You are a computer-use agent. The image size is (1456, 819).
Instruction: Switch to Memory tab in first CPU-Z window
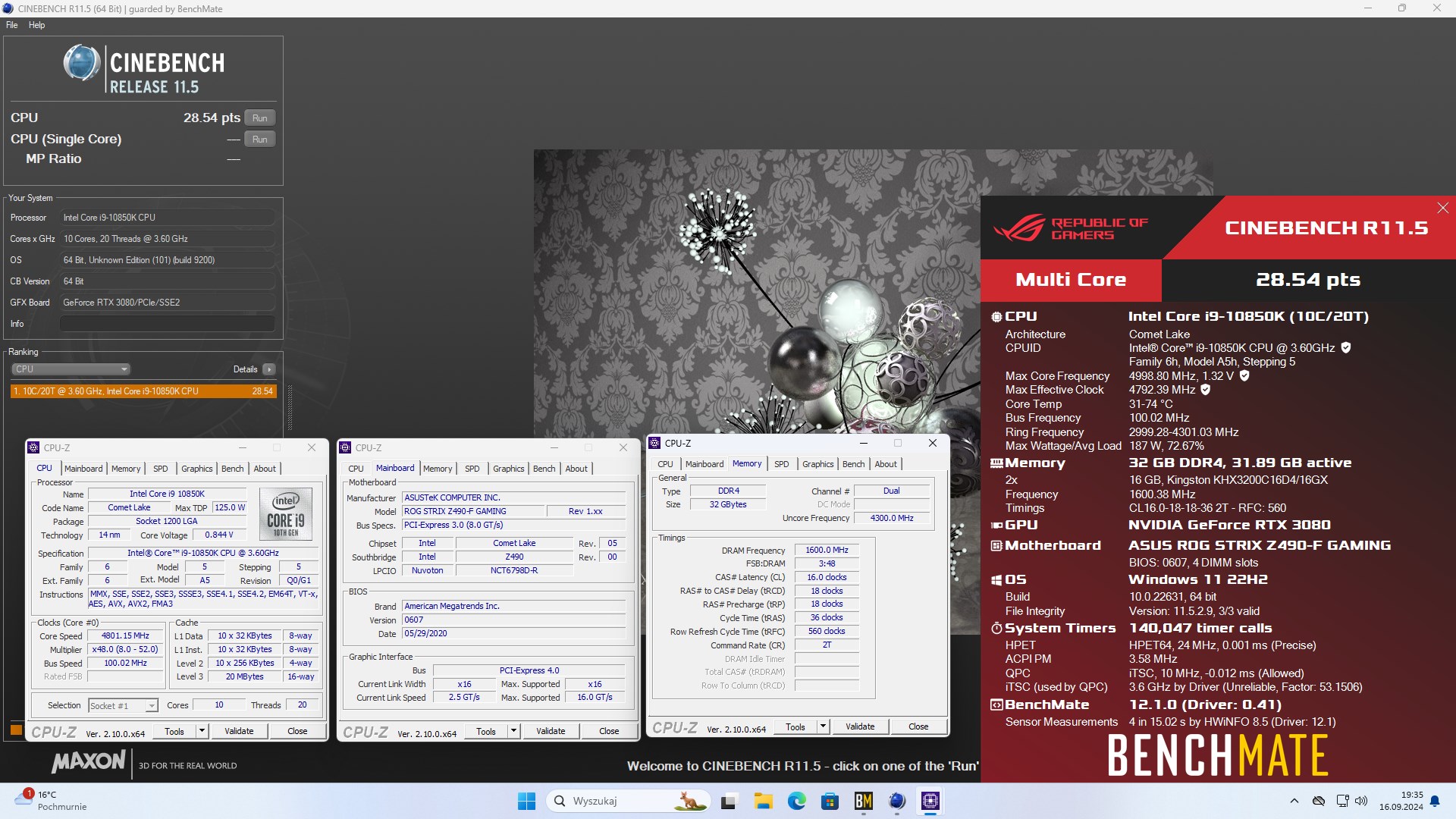click(x=126, y=469)
